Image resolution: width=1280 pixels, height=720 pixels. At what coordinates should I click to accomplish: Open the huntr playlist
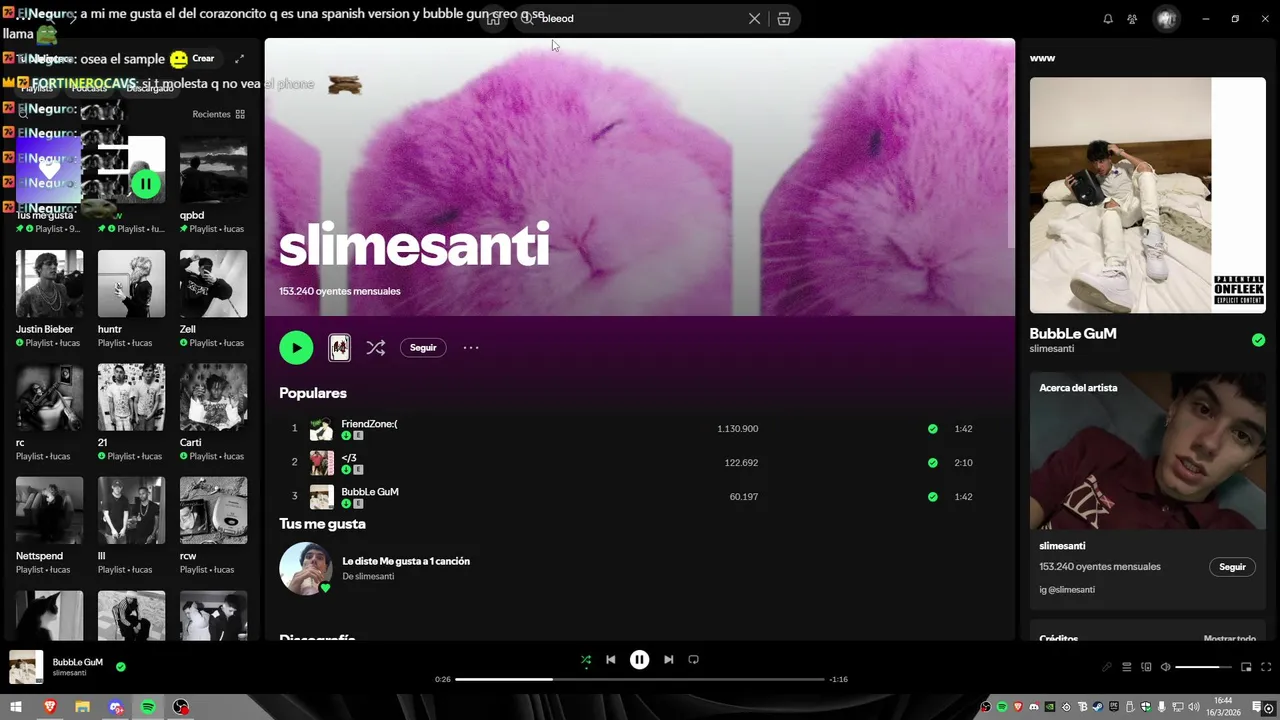point(131,298)
